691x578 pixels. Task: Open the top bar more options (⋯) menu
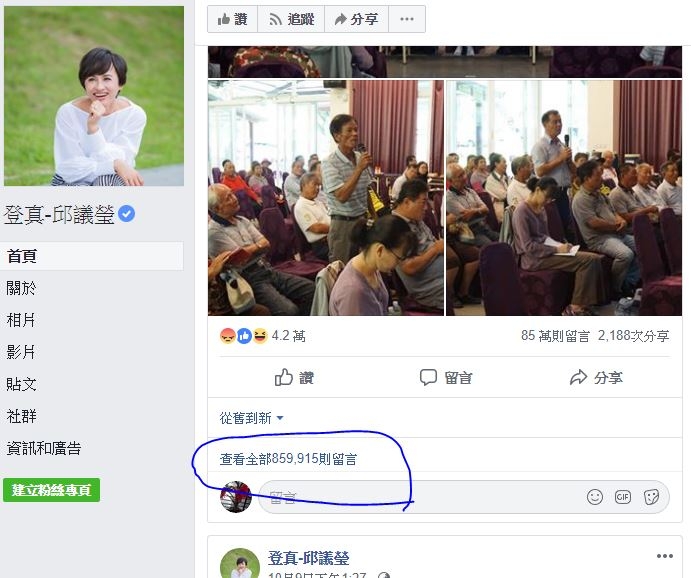coord(406,19)
